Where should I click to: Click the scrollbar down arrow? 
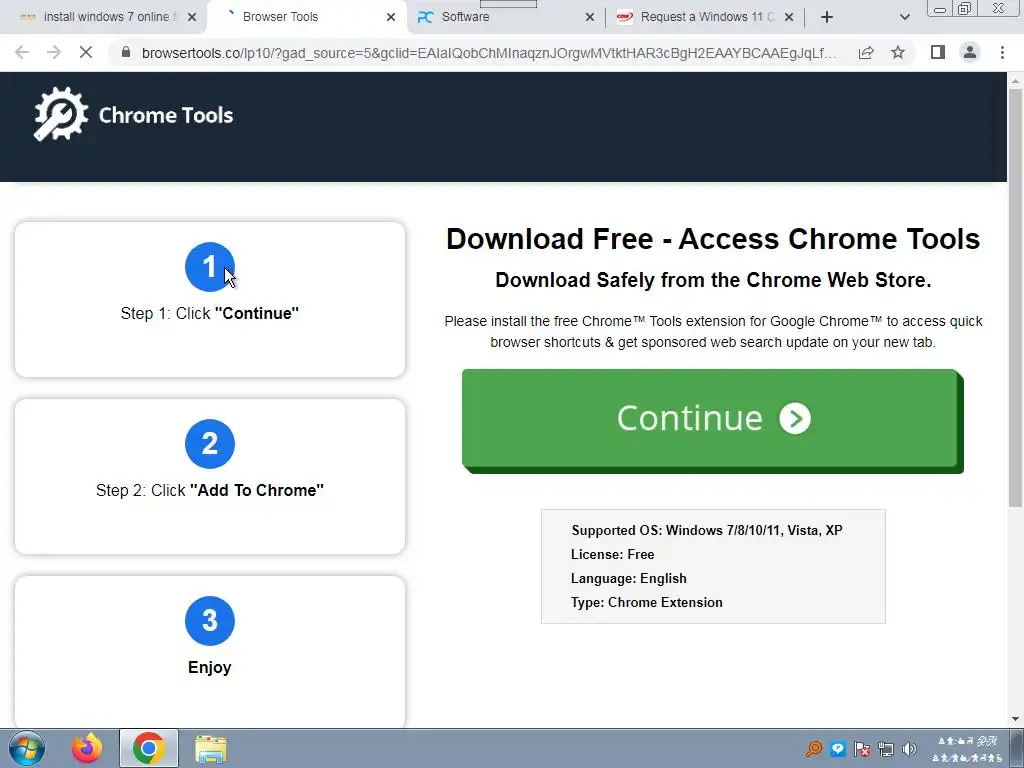(1015, 719)
